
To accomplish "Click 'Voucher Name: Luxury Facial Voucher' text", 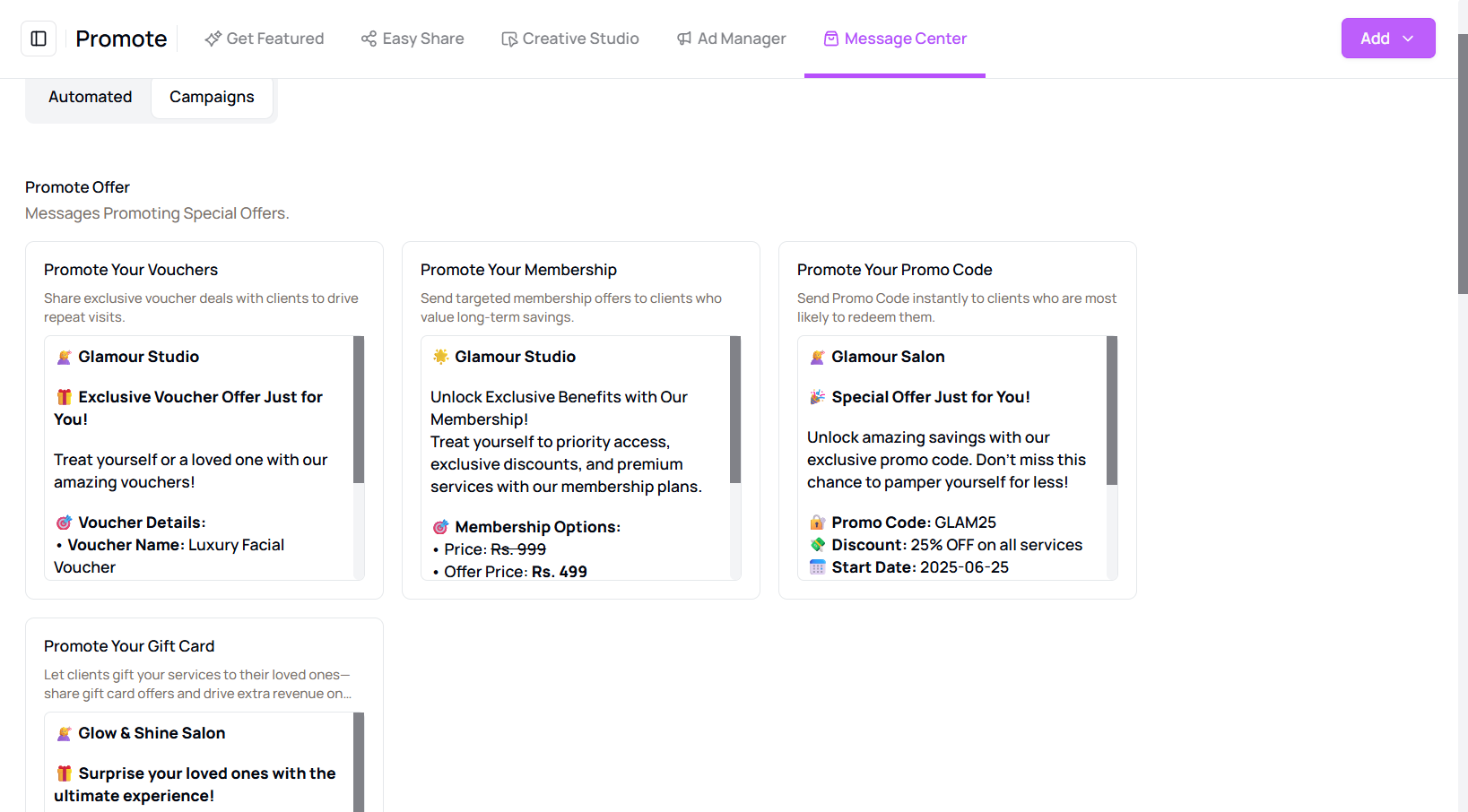I will [x=170, y=556].
